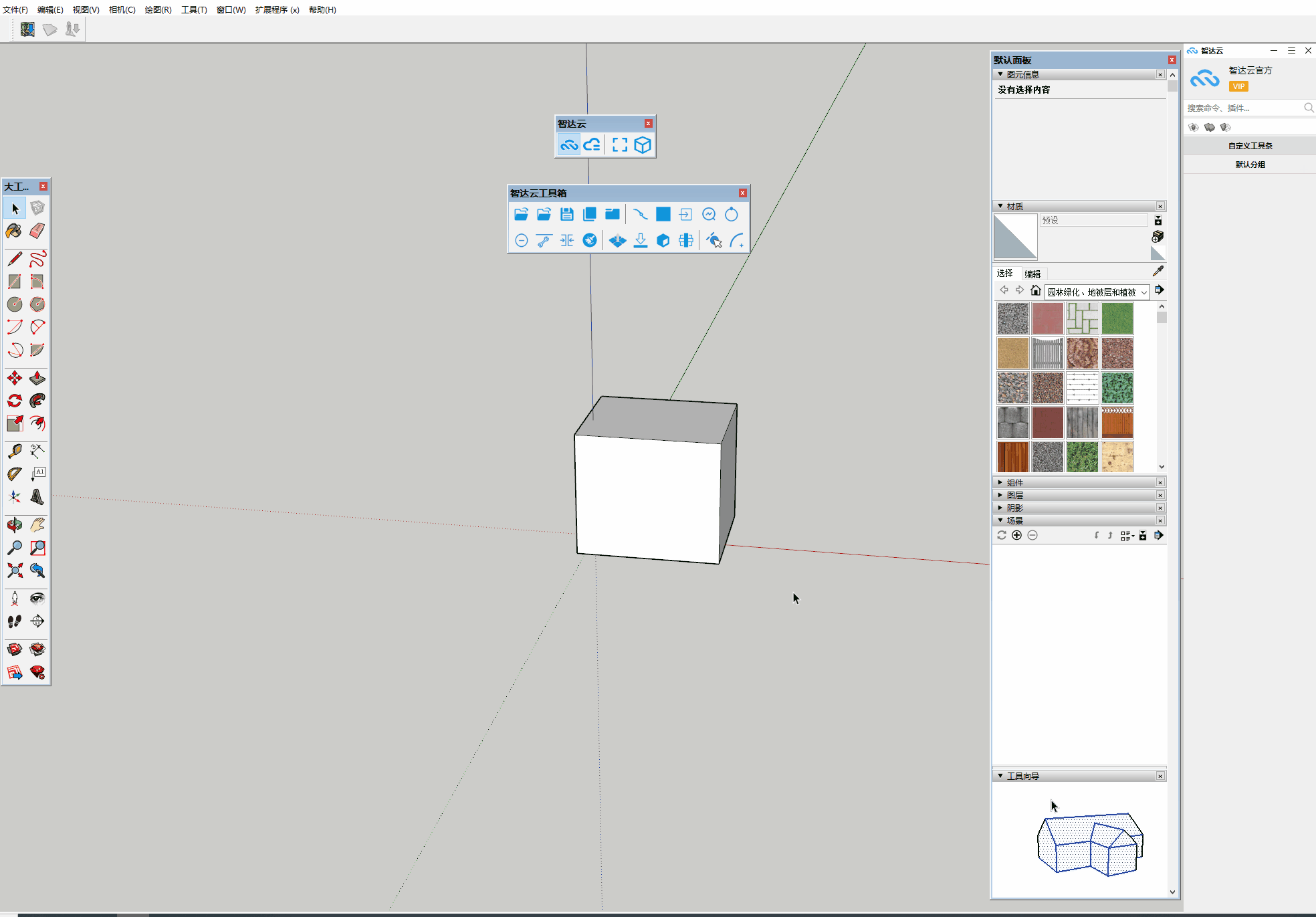
Task: Activate the Orbit camera tool
Action: (x=14, y=525)
